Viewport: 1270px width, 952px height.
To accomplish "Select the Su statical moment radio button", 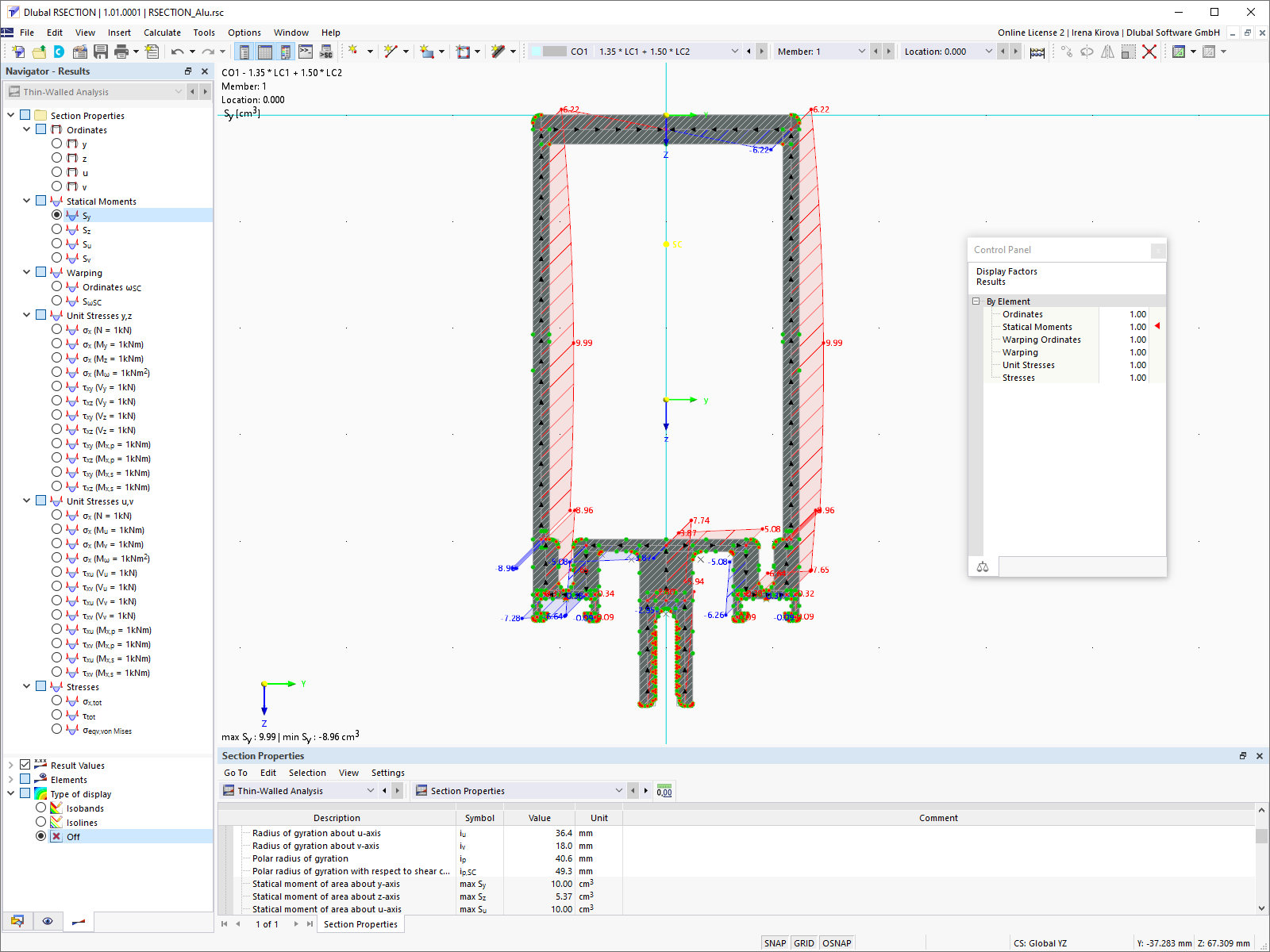I will 56,244.
